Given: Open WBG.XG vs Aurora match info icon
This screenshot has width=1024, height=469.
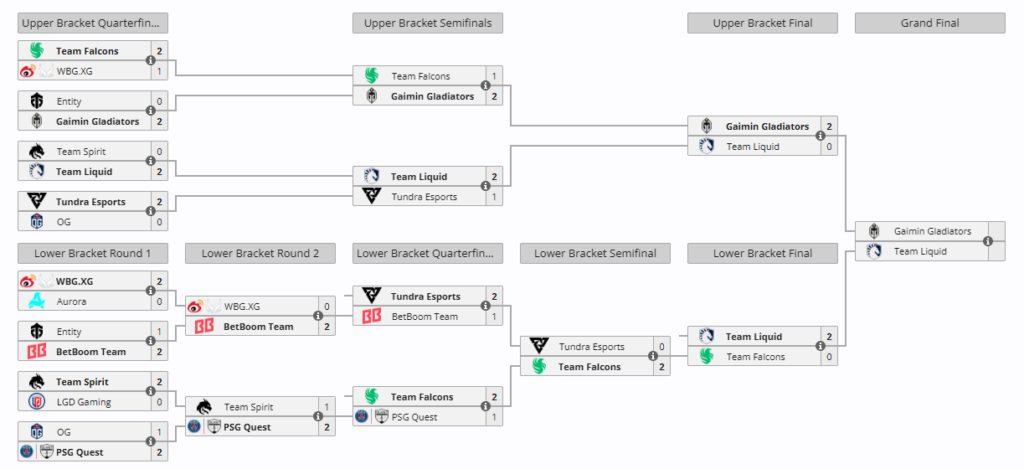Looking at the screenshot, I should (x=151, y=291).
